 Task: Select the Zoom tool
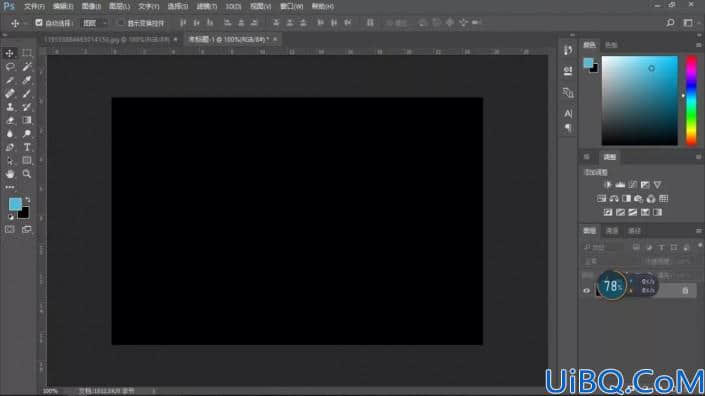tap(27, 174)
